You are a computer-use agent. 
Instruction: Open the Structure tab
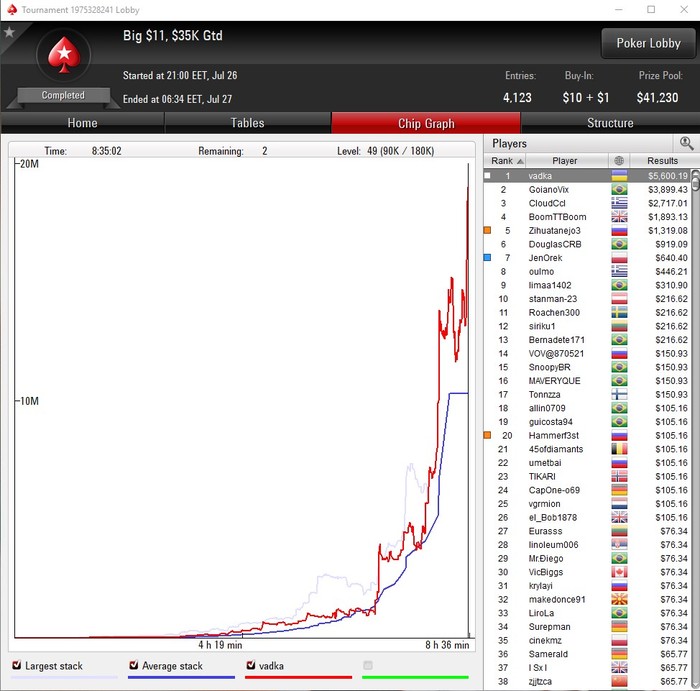coord(610,123)
